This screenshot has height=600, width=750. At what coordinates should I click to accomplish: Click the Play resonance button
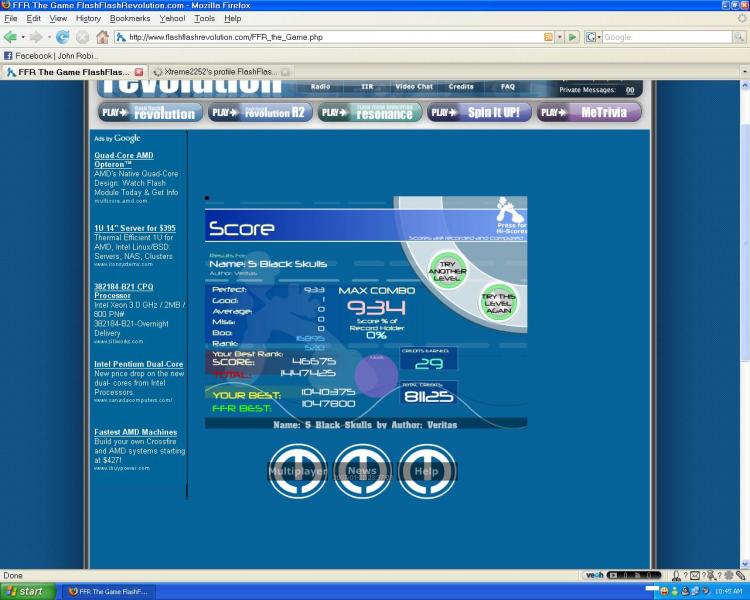click(x=369, y=112)
